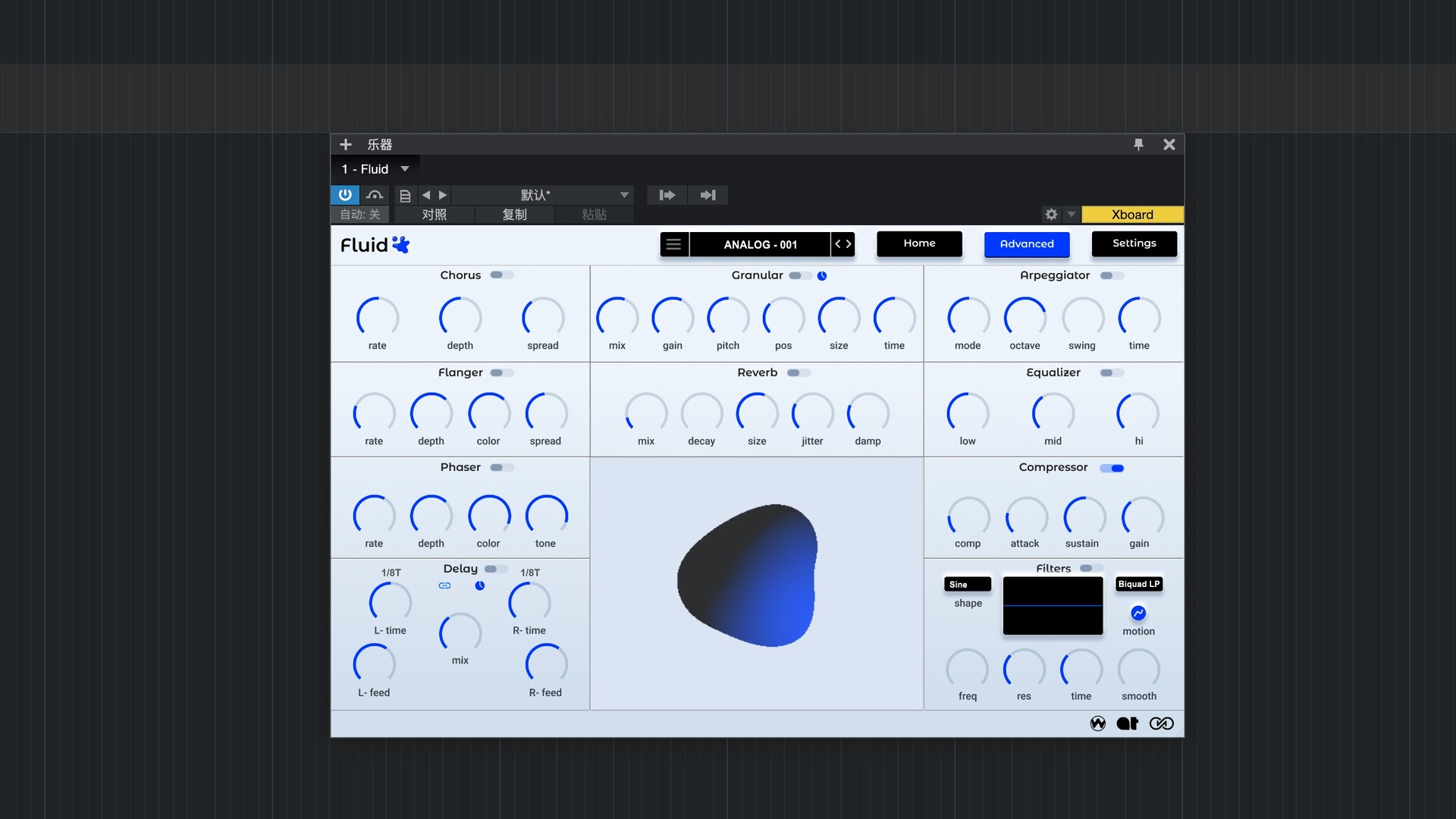Enable the Filters toggle
Image resolution: width=1456 pixels, height=819 pixels.
1091,568
